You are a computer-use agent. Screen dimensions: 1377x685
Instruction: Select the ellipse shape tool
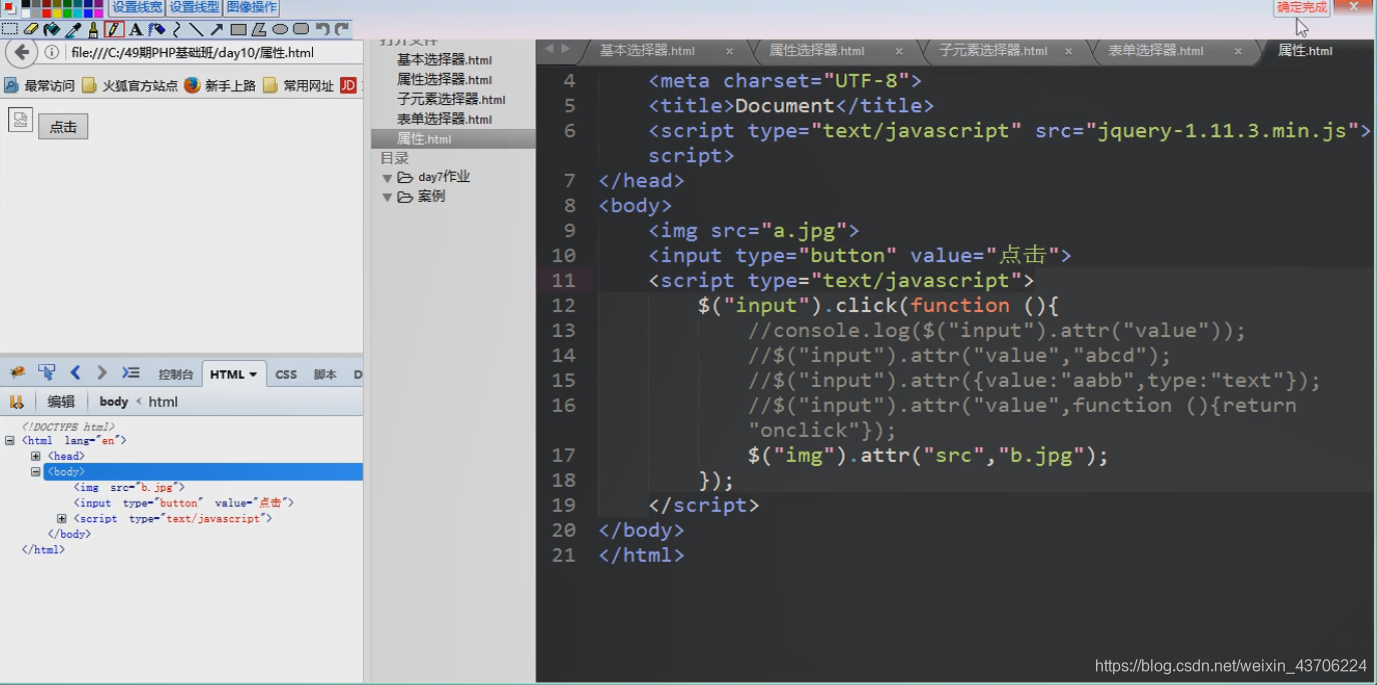pos(280,29)
